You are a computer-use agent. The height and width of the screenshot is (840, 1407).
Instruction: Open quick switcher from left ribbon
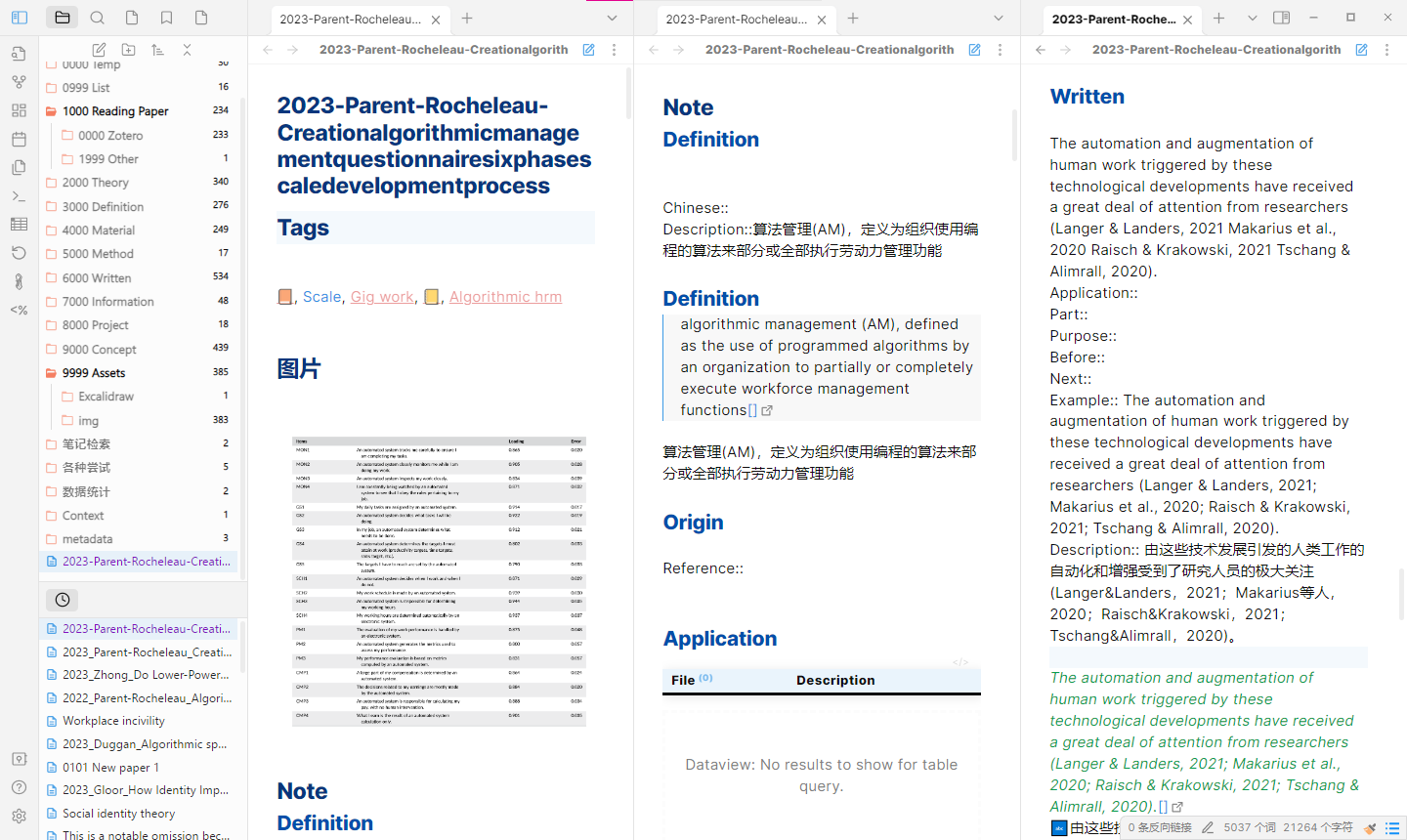[x=19, y=54]
